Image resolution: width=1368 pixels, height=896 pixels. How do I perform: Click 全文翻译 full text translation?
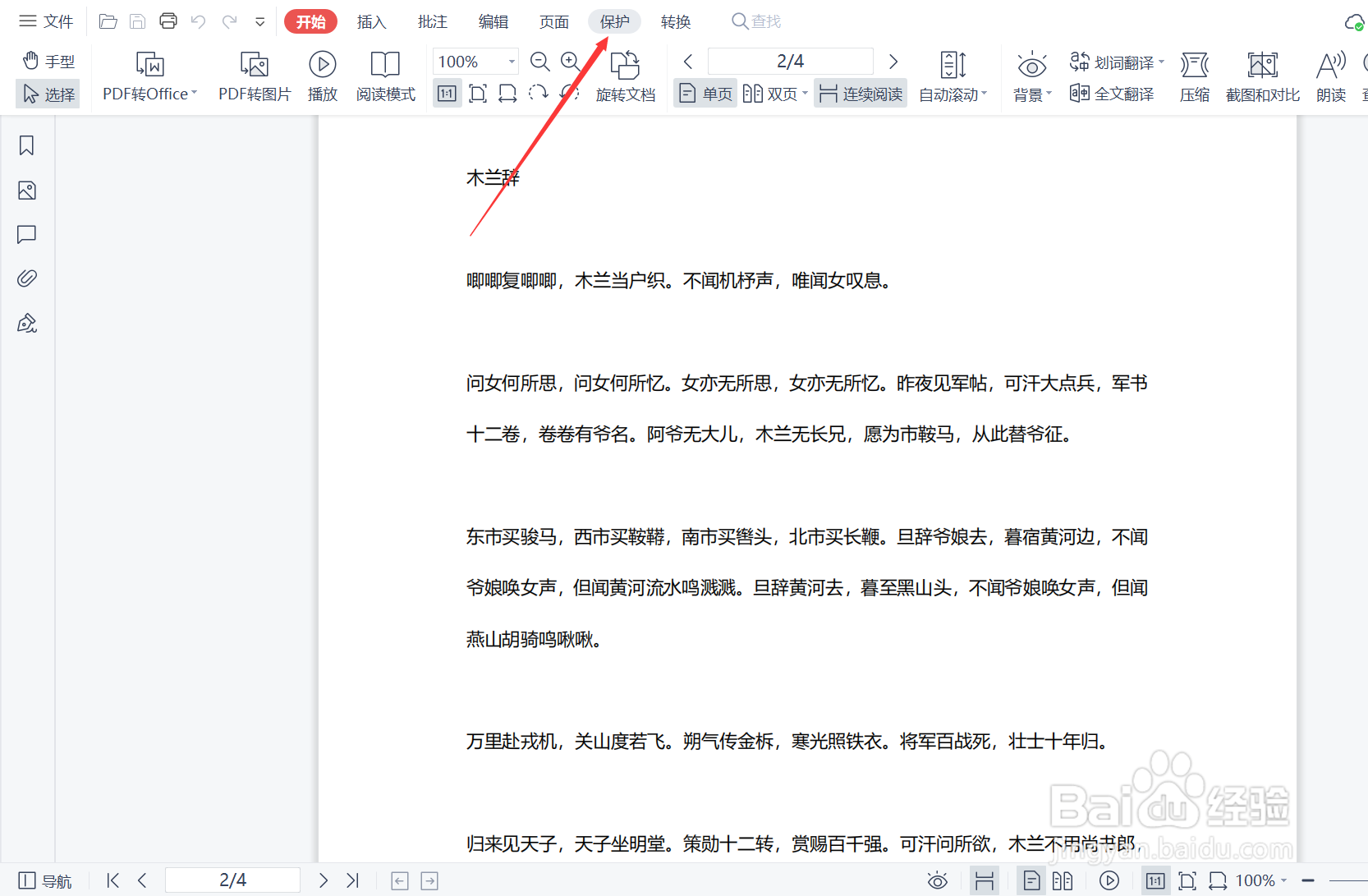pos(1112,94)
